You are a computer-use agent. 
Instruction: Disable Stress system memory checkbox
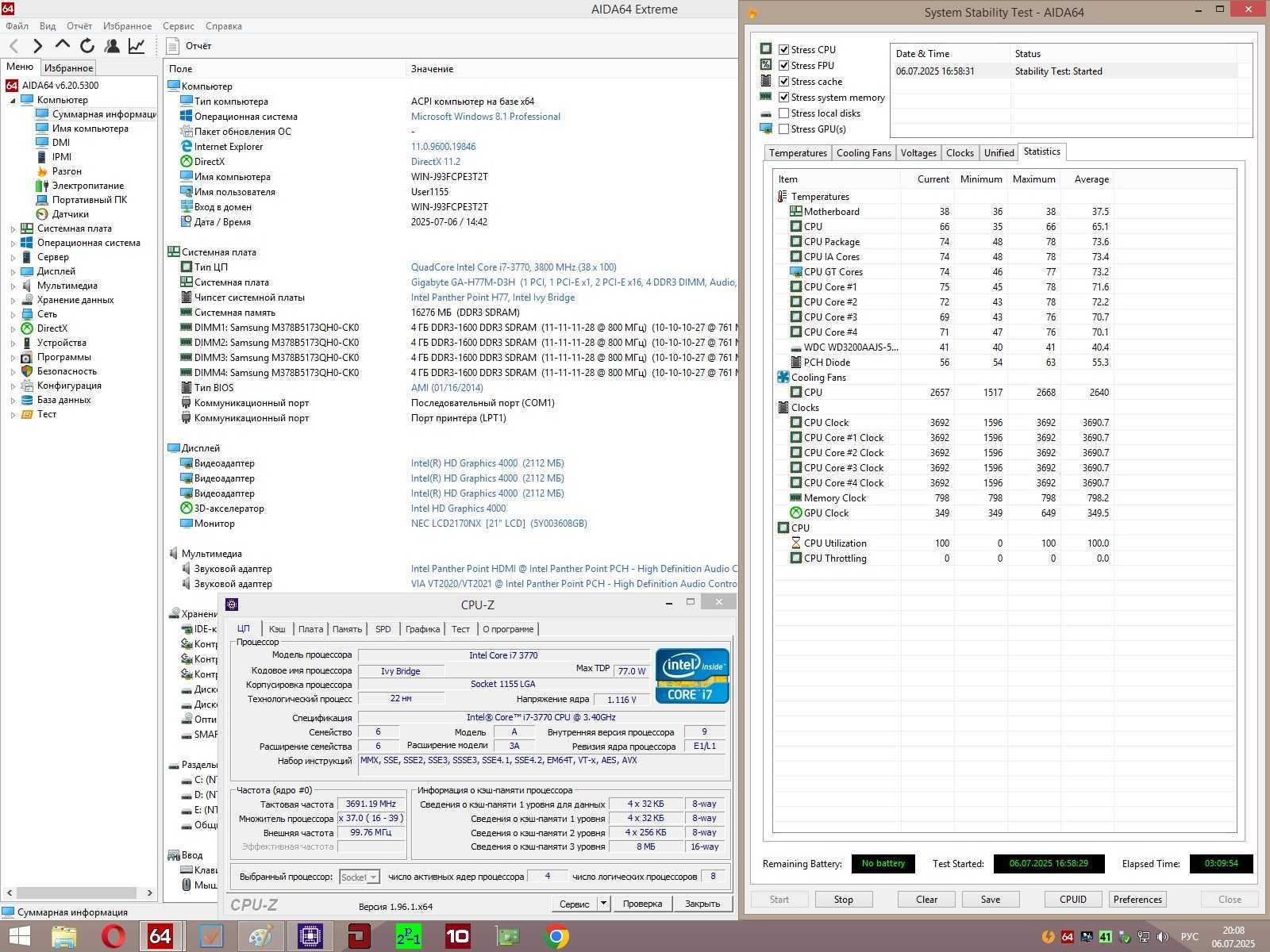[x=784, y=97]
